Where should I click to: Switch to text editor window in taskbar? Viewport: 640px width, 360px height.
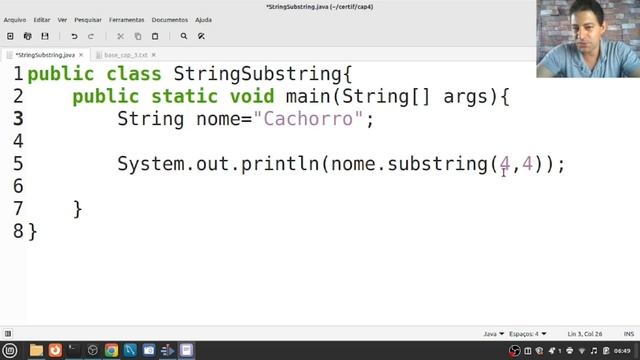[x=187, y=350]
